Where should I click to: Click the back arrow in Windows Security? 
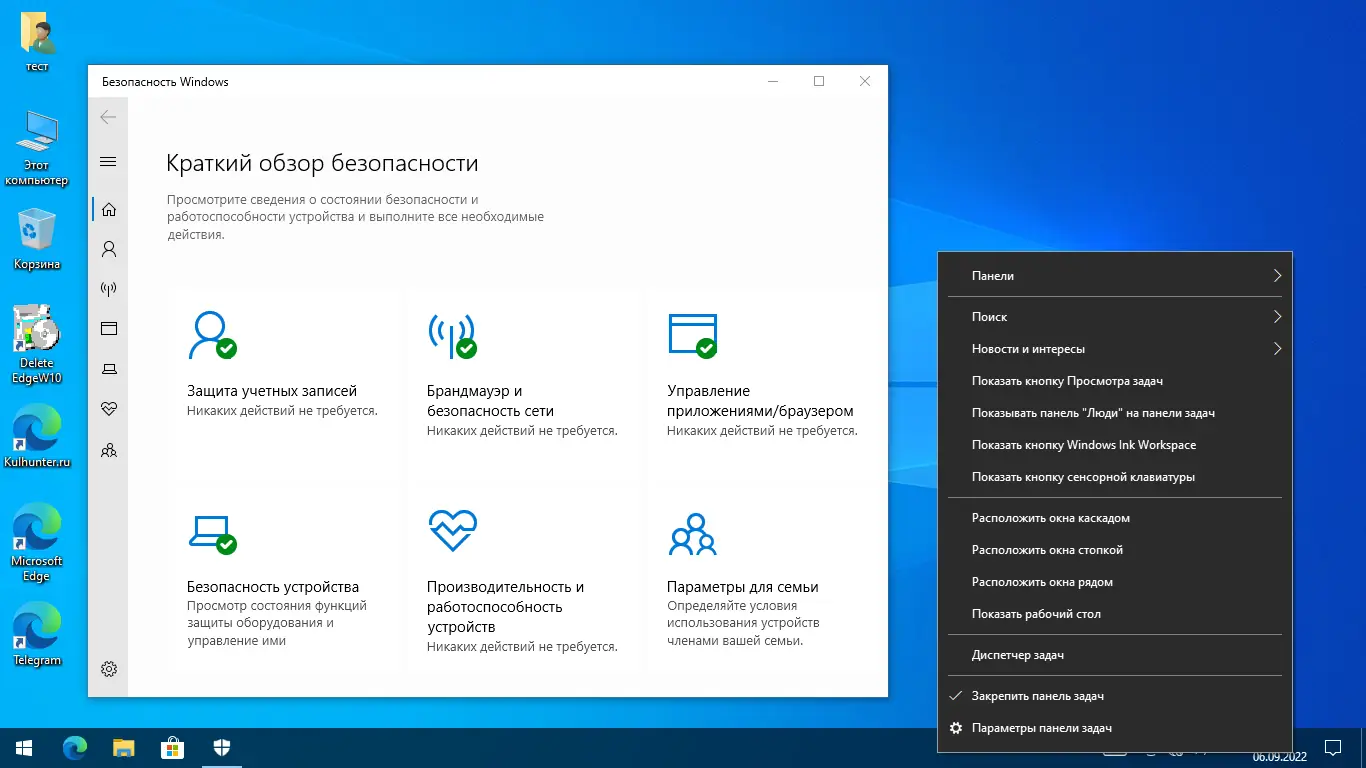point(108,117)
